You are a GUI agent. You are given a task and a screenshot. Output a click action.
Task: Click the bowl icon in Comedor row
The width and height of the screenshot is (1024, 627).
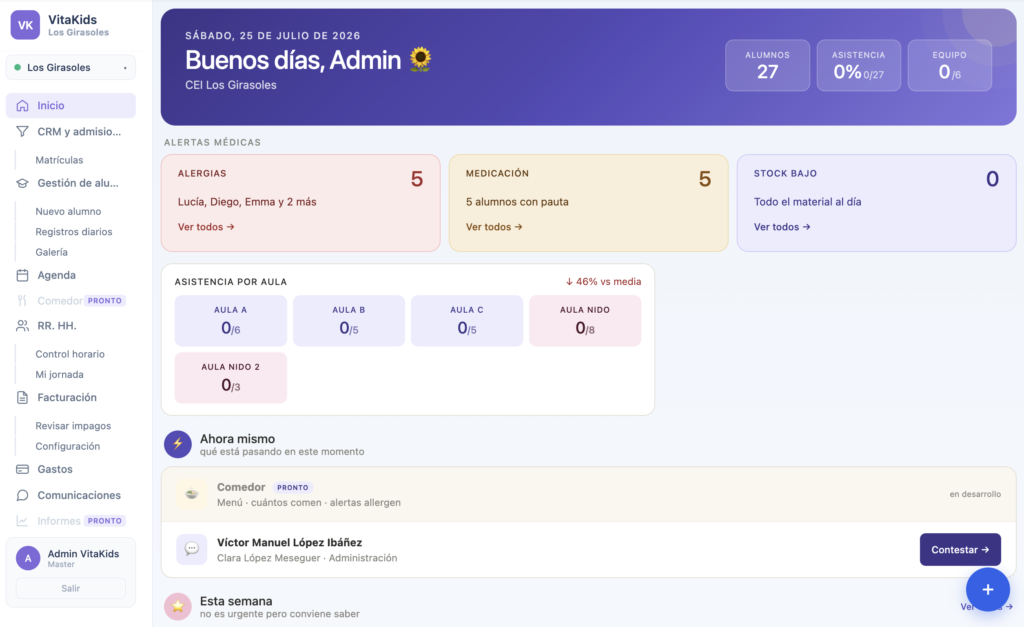(x=191, y=494)
